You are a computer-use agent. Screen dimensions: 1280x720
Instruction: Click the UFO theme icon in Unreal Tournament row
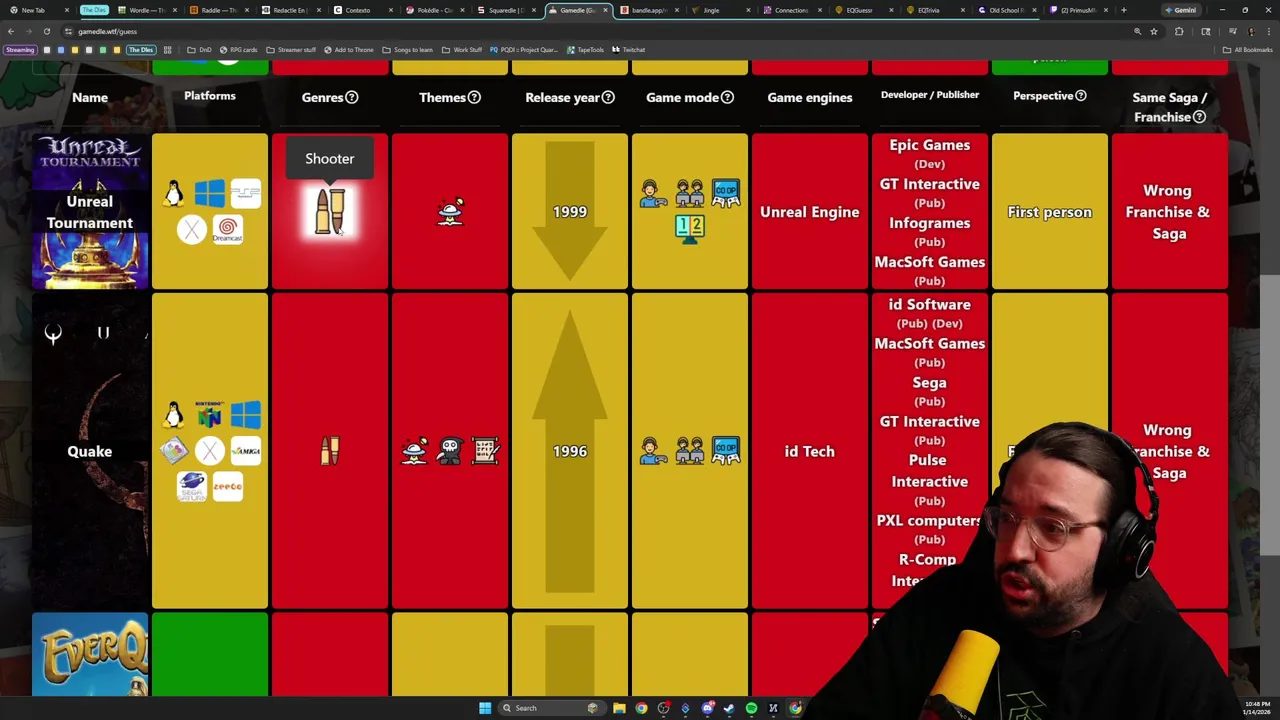[x=450, y=211]
